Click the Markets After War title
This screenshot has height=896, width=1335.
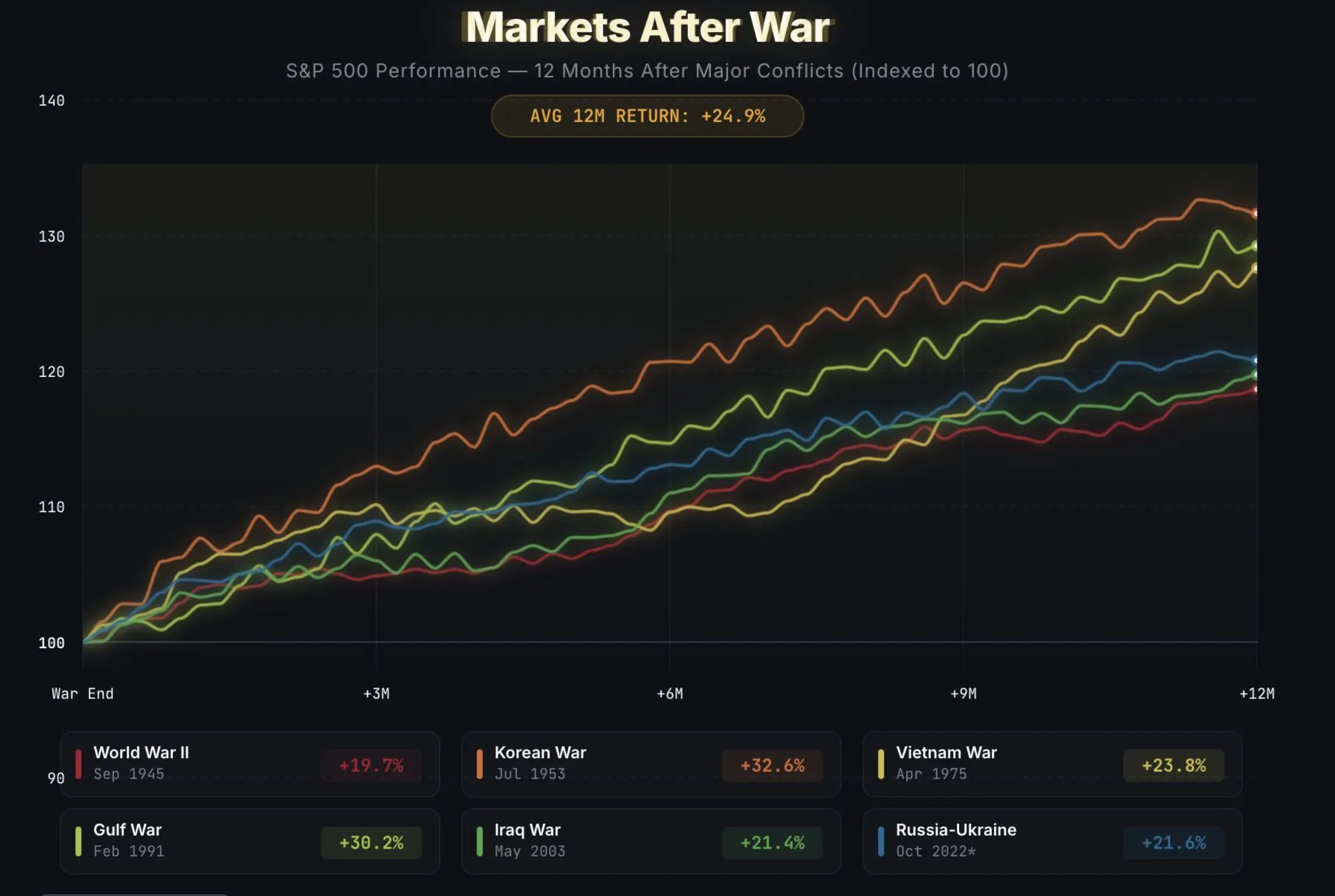coord(648,27)
